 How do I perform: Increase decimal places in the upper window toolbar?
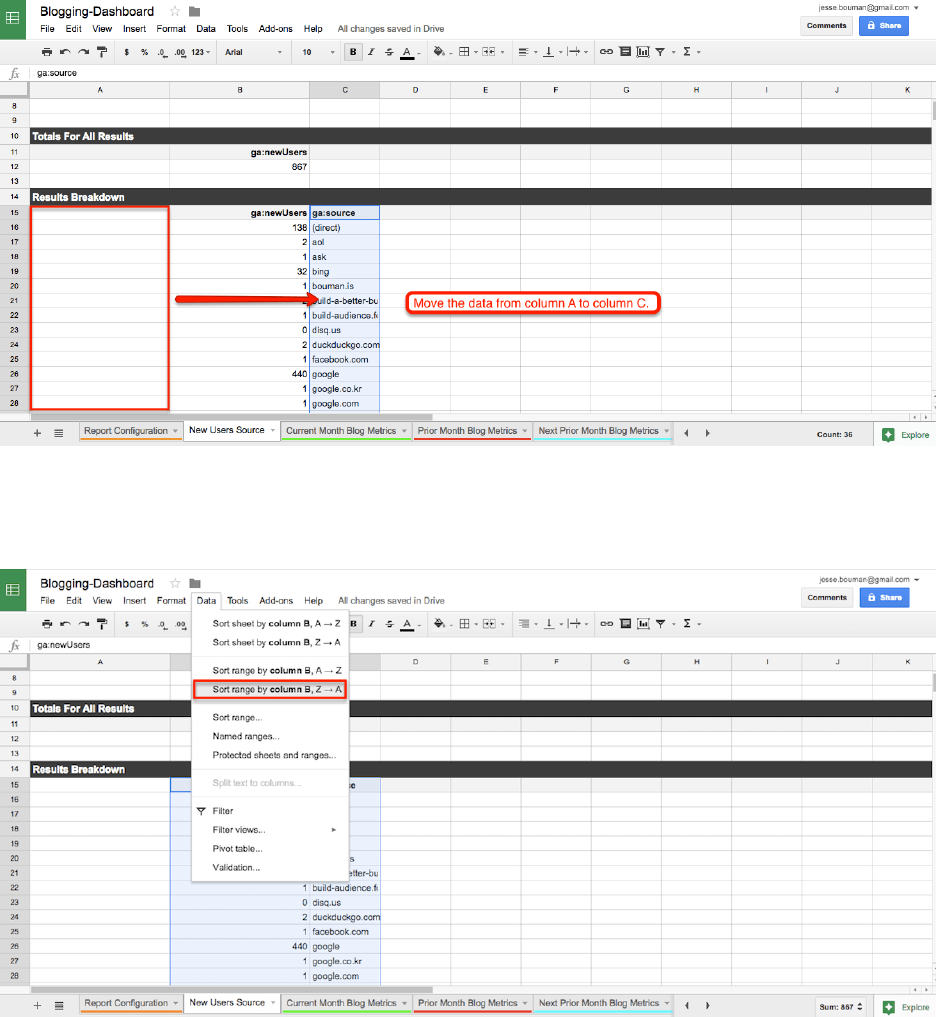(x=180, y=52)
